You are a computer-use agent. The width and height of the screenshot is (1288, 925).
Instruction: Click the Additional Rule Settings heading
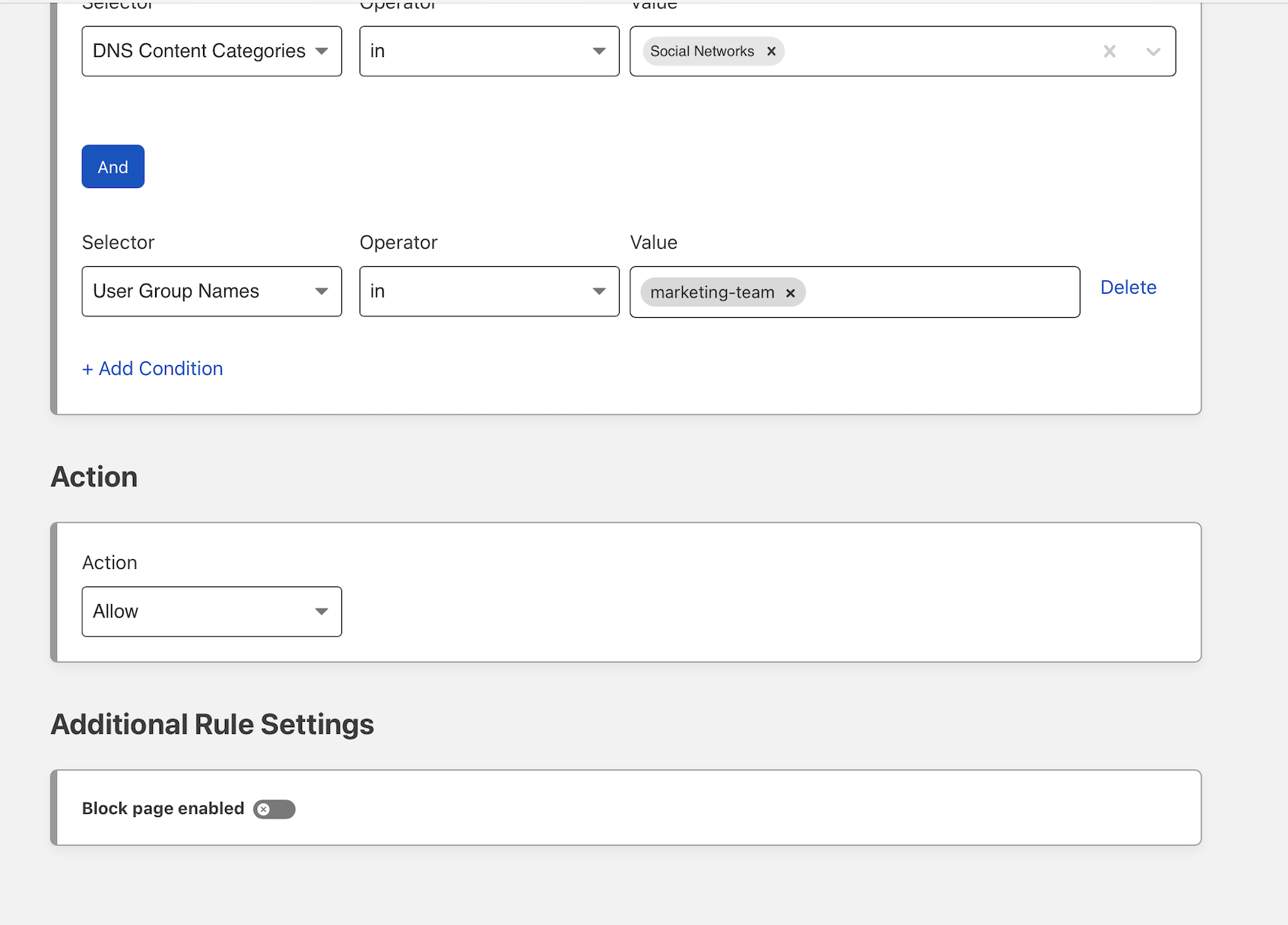tap(212, 725)
